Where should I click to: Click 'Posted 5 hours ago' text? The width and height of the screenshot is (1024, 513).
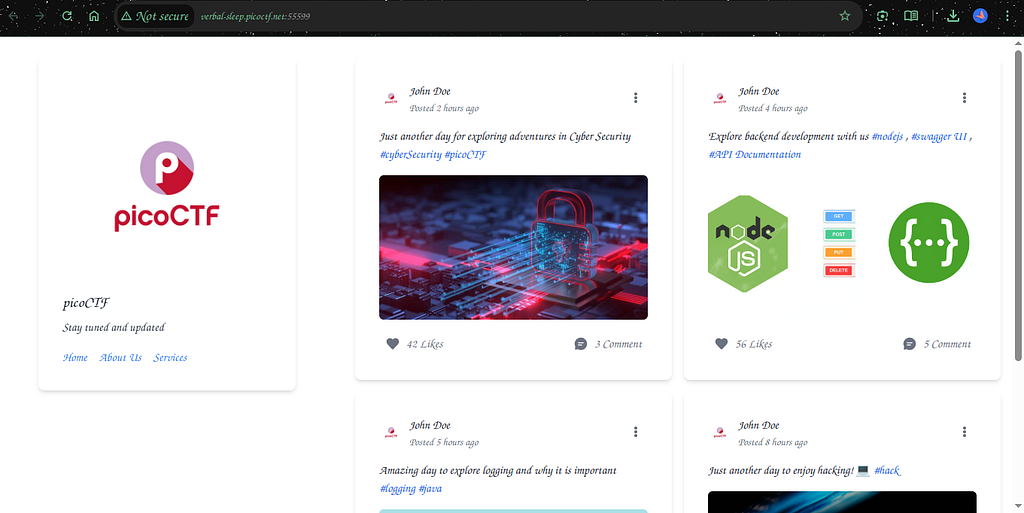coord(444,443)
